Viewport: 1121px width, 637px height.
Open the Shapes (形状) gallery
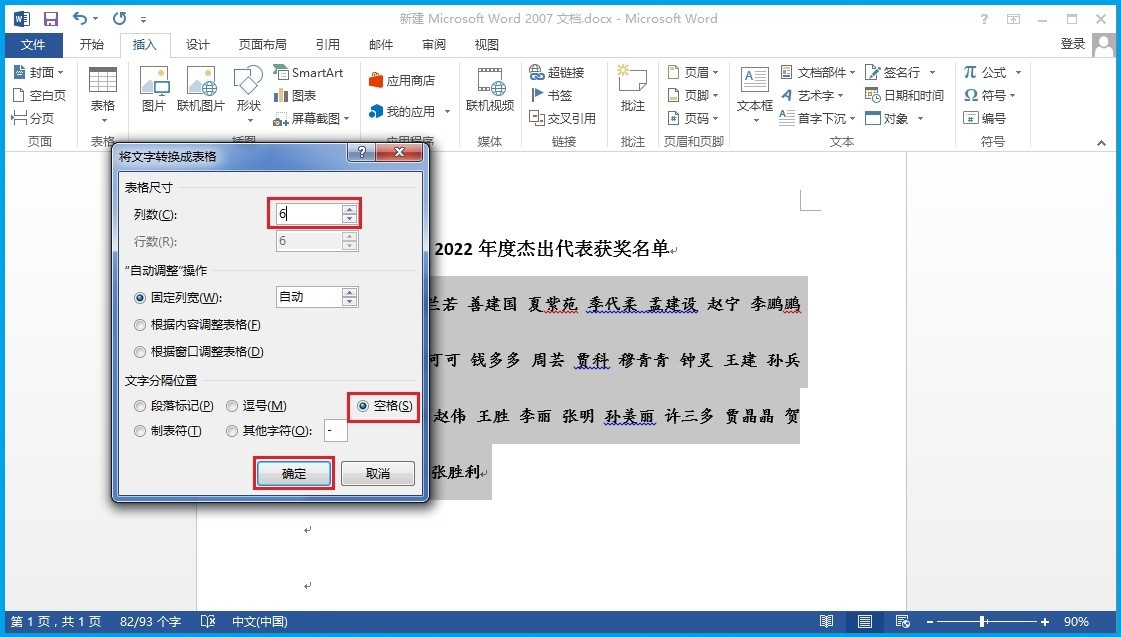pyautogui.click(x=248, y=93)
